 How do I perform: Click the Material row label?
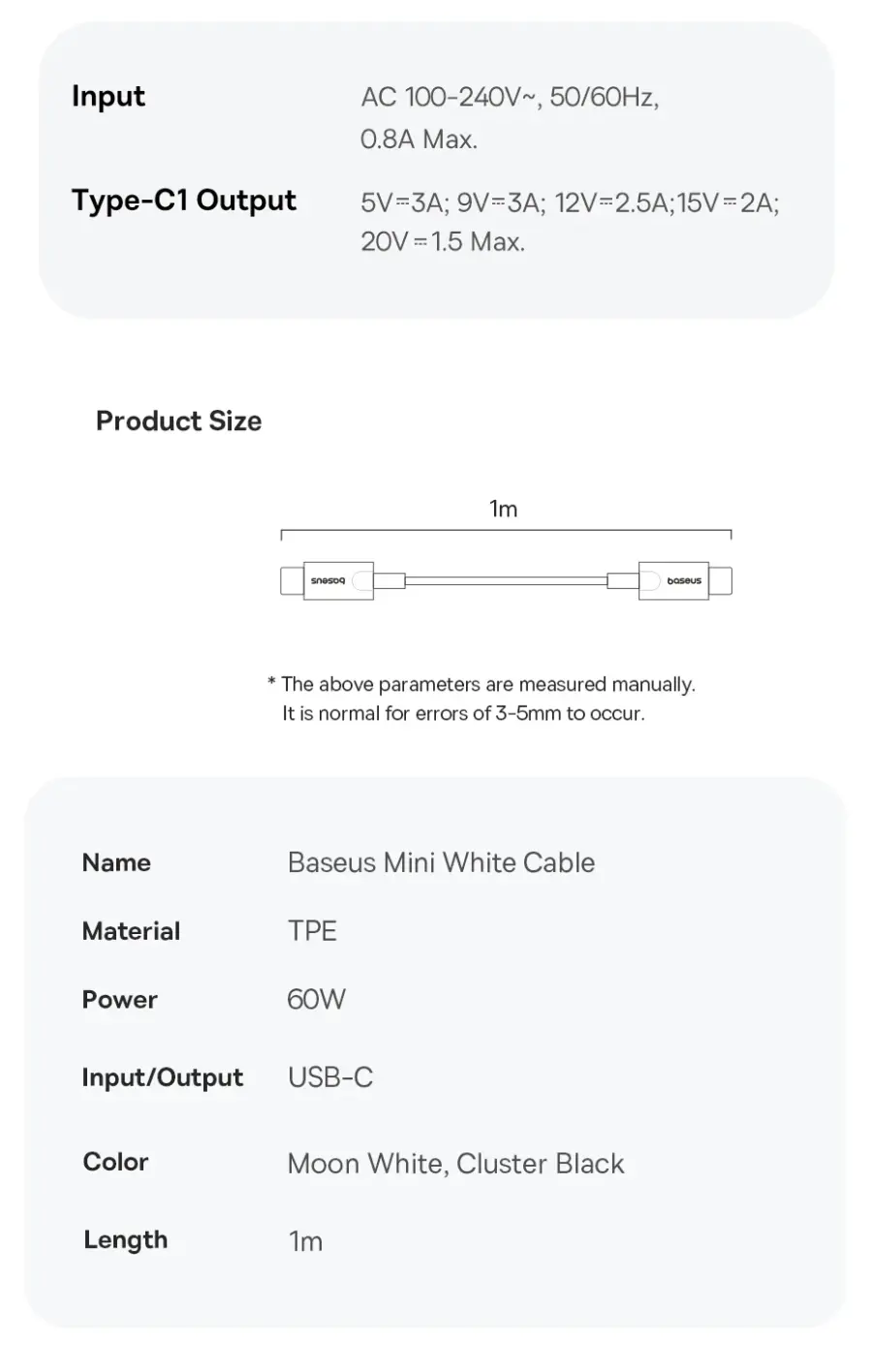tap(131, 931)
